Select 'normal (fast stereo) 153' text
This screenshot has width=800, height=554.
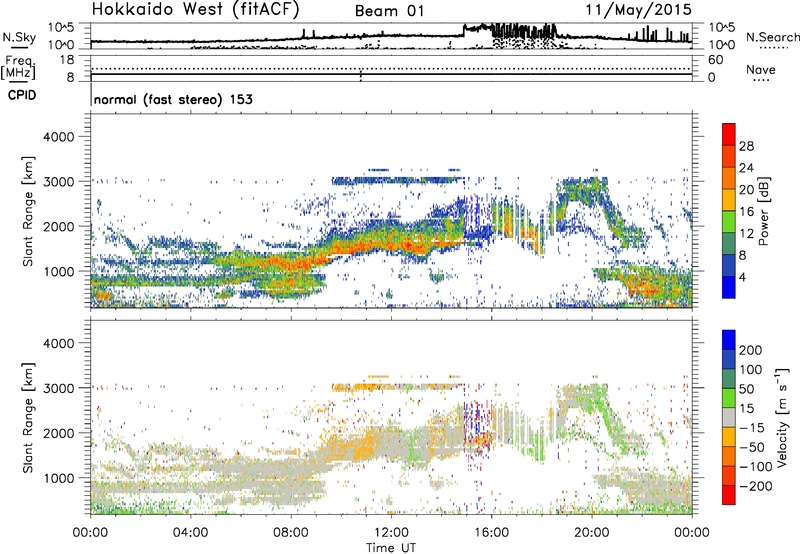[x=173, y=99]
